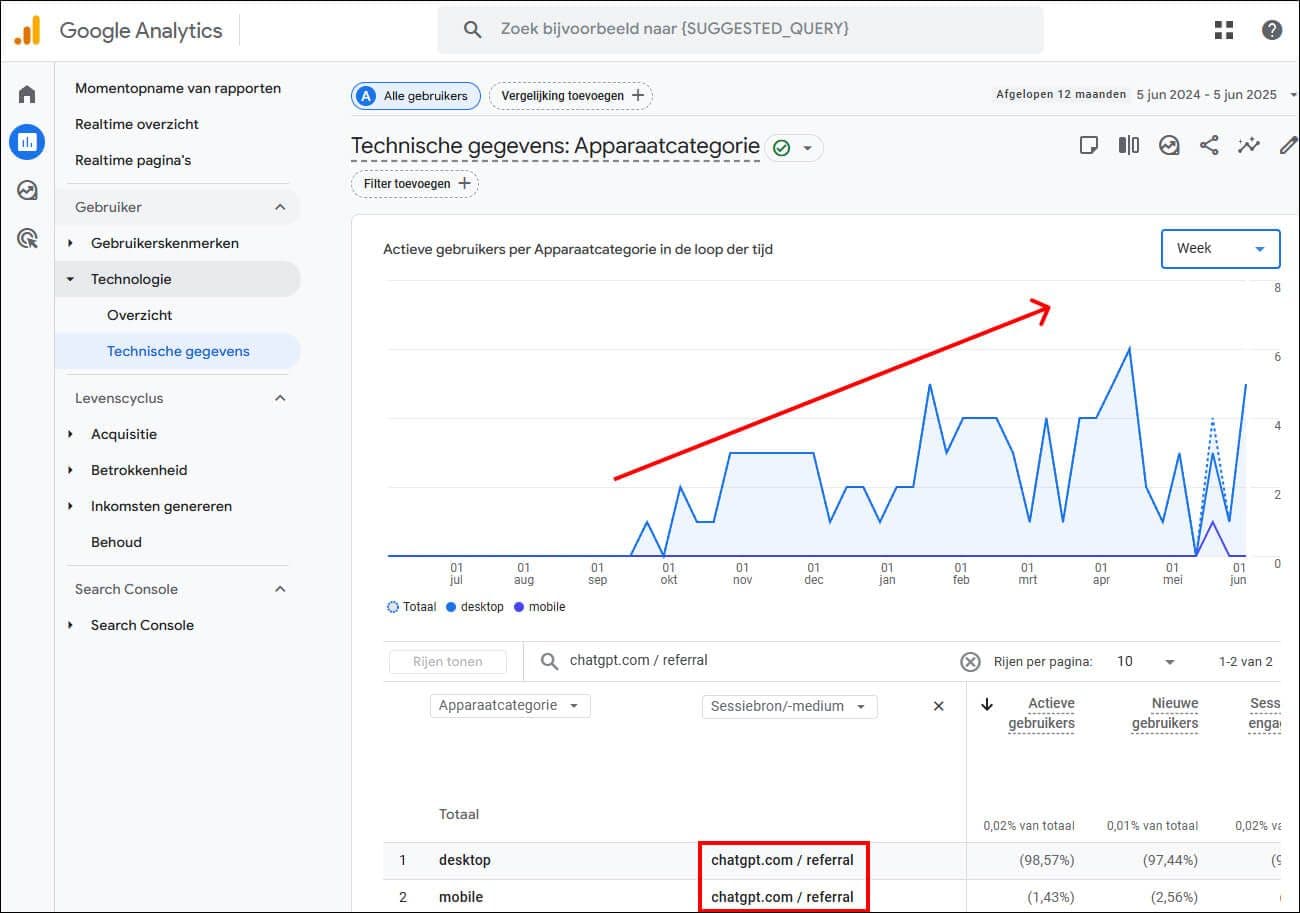Open the Advertising section icon
This screenshot has width=1300, height=913.
(x=26, y=238)
